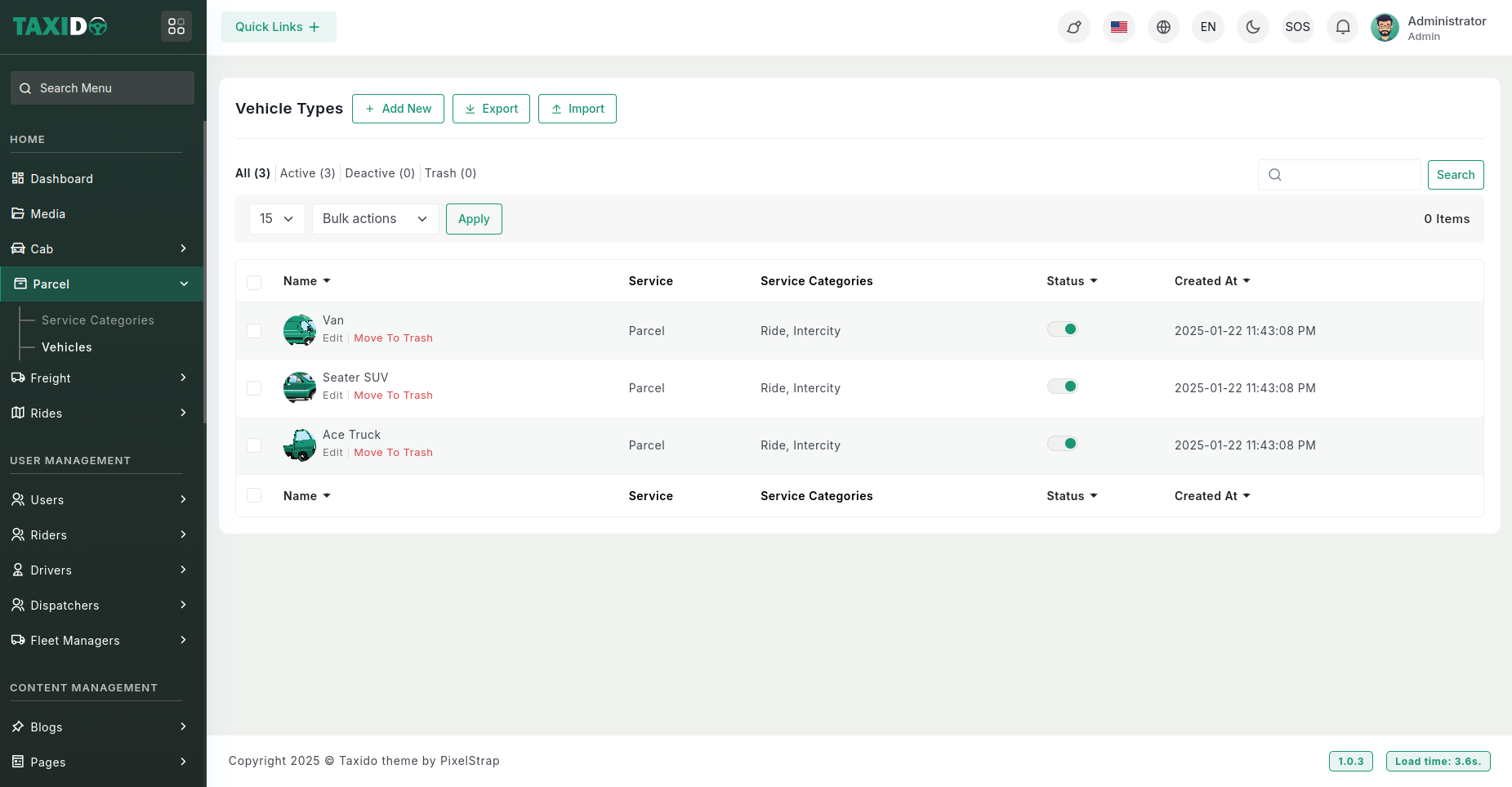
Task: Click Move To Trash for Seater SUV
Action: pyautogui.click(x=393, y=396)
